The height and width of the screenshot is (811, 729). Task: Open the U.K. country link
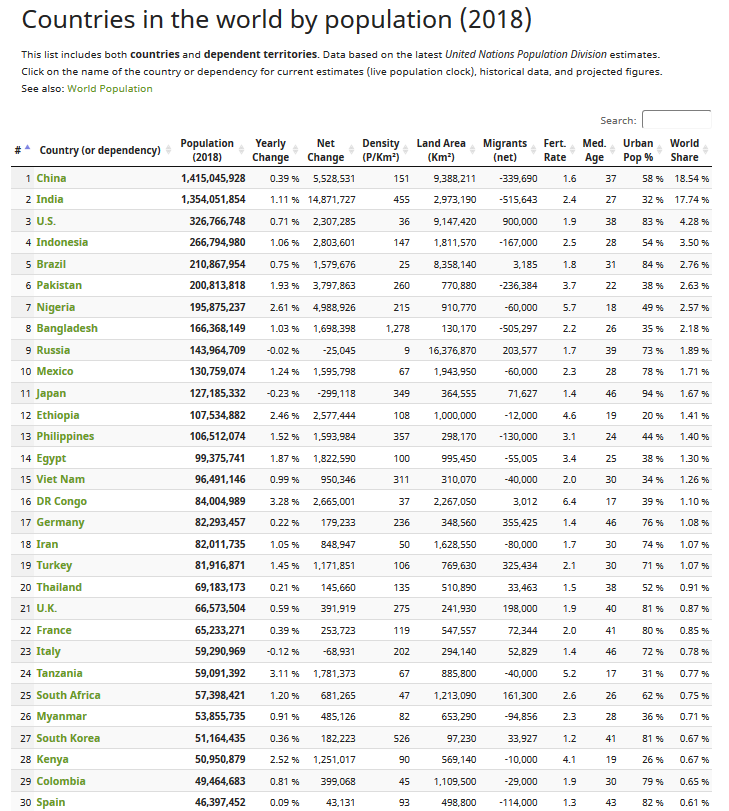point(47,608)
